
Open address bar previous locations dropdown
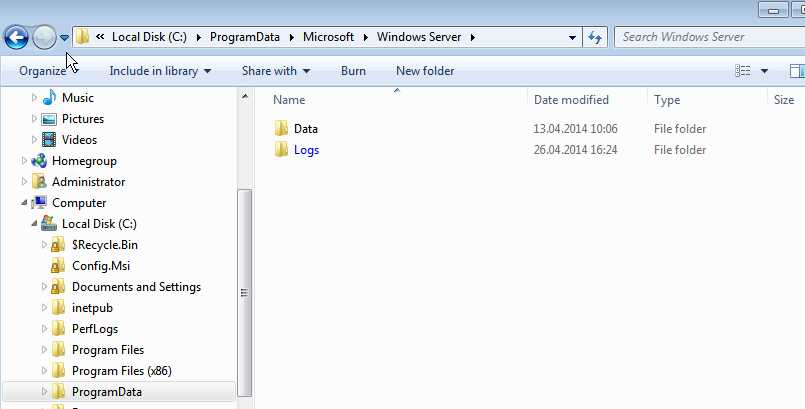click(572, 37)
